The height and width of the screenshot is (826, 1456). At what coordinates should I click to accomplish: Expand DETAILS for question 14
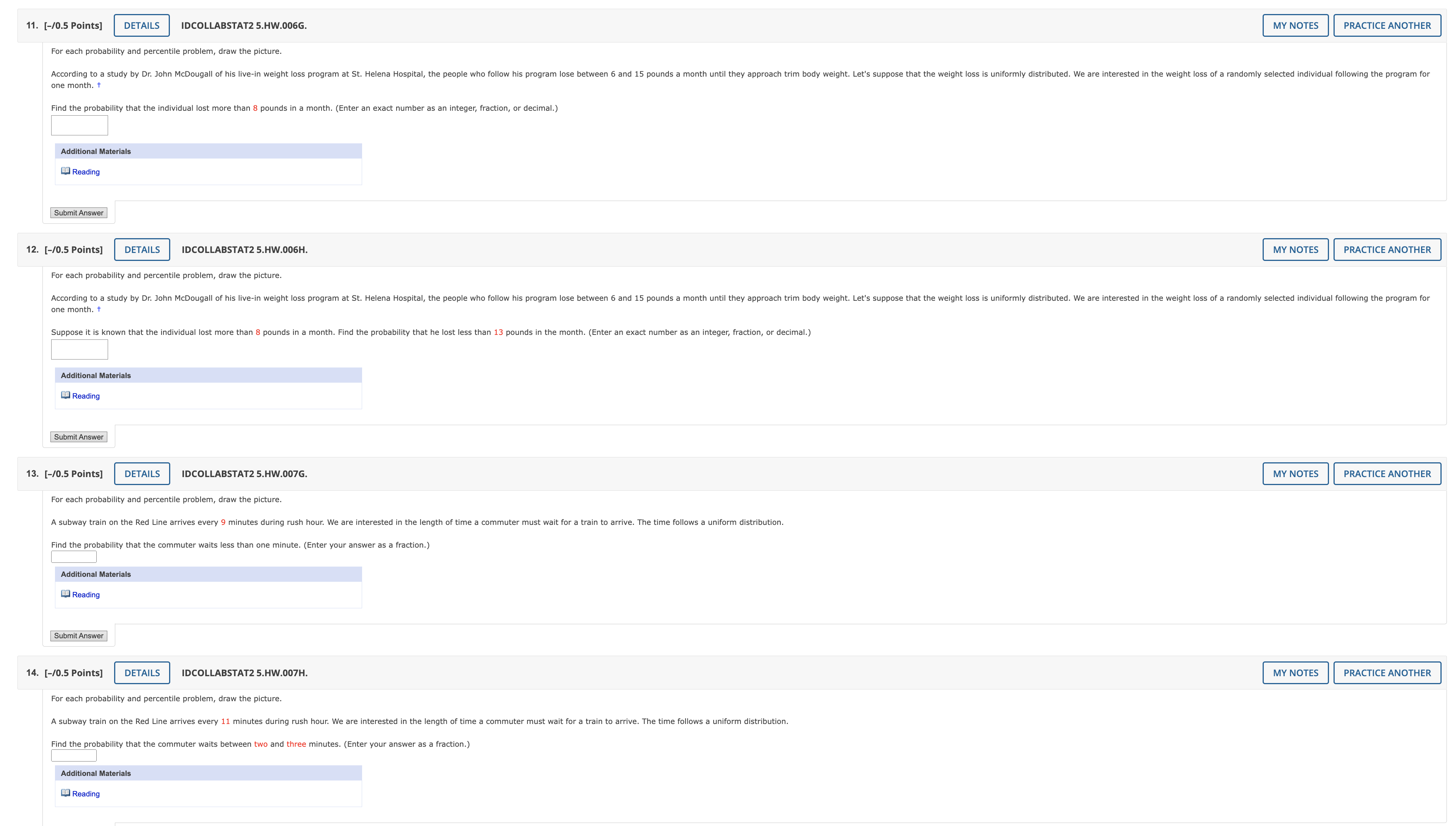(x=142, y=673)
